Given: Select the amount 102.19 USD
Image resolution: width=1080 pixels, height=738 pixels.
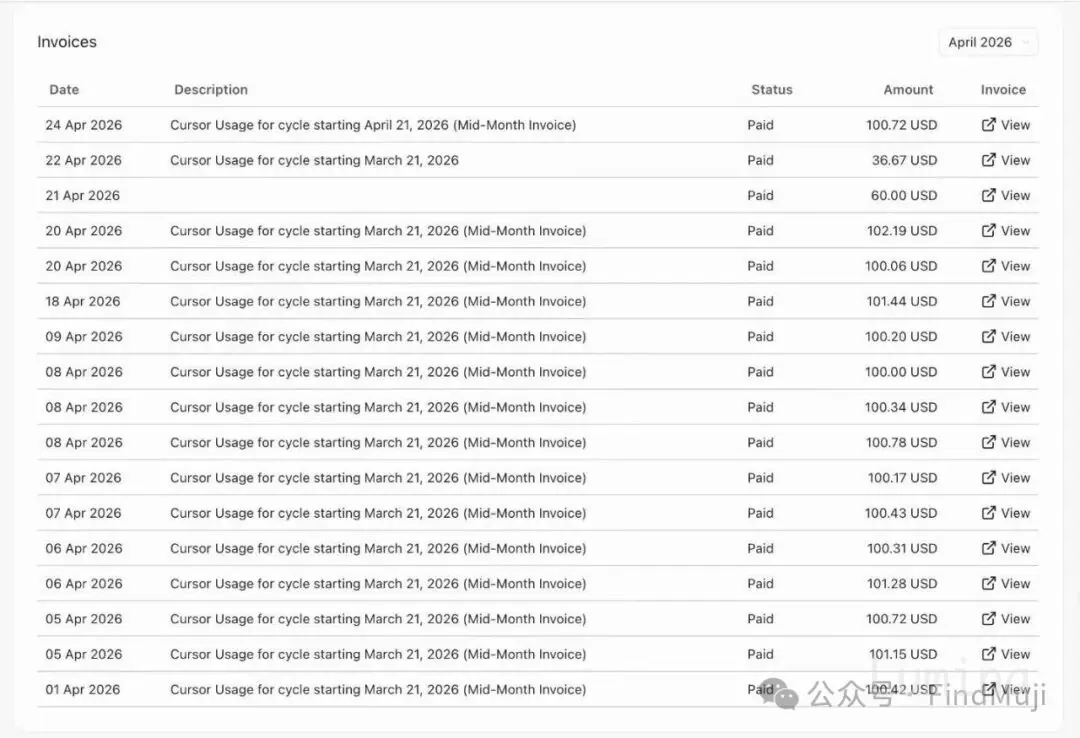Looking at the screenshot, I should [902, 230].
